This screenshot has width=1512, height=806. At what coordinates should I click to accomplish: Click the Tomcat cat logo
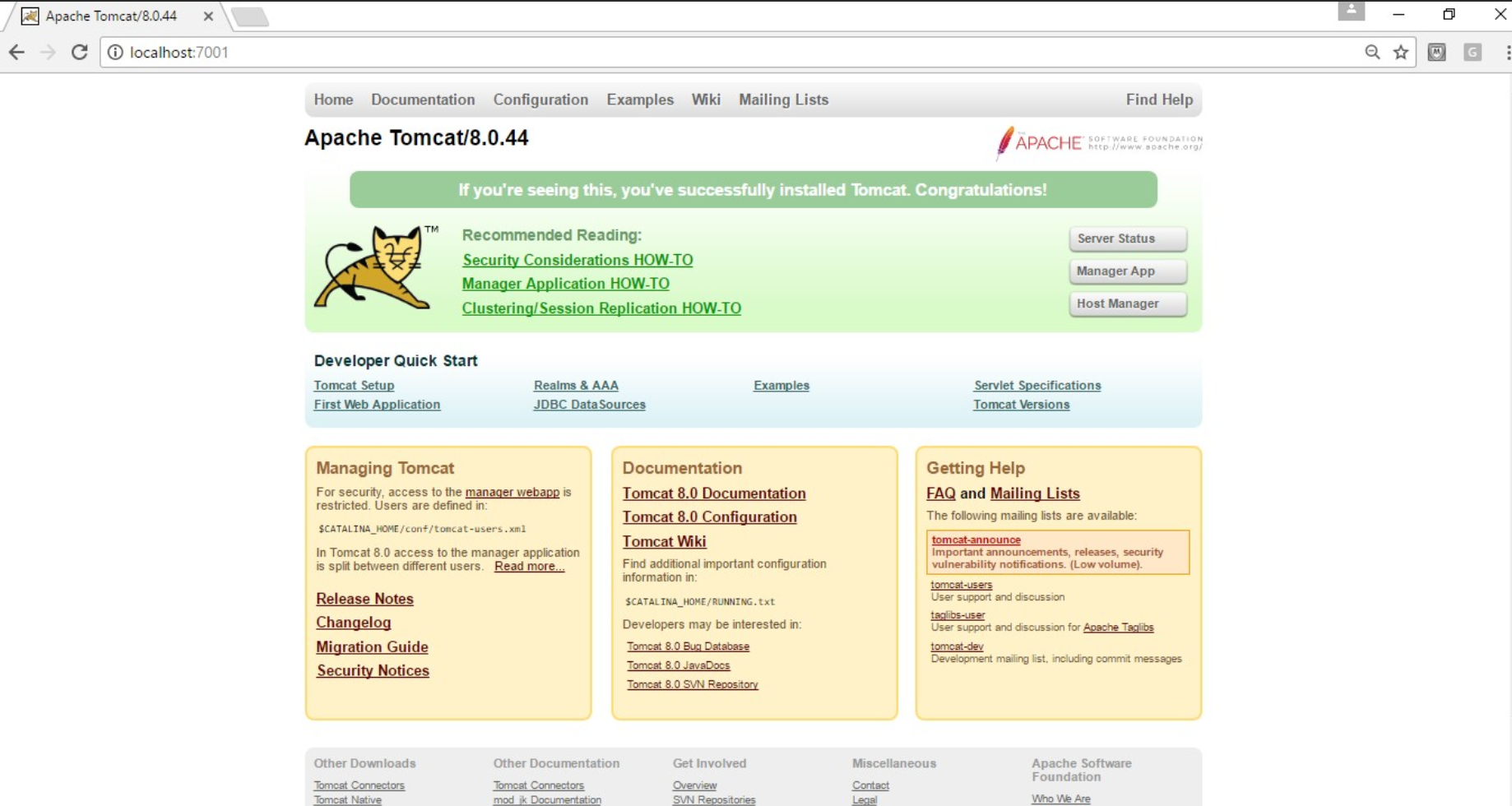pos(376,267)
